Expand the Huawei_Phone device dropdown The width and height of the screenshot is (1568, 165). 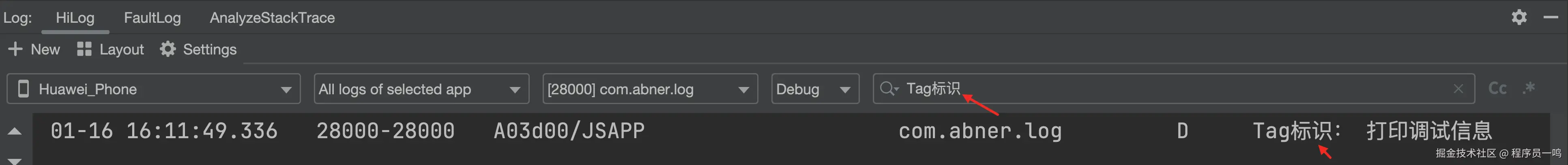point(153,89)
